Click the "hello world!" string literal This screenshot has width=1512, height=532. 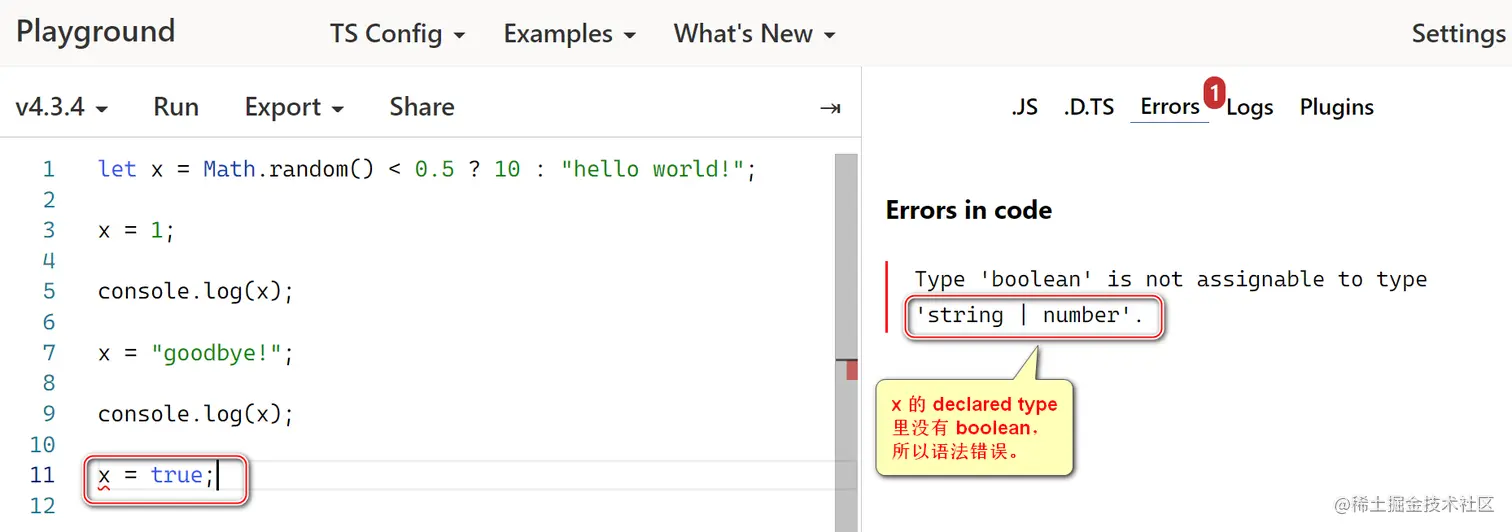pyautogui.click(x=652, y=169)
